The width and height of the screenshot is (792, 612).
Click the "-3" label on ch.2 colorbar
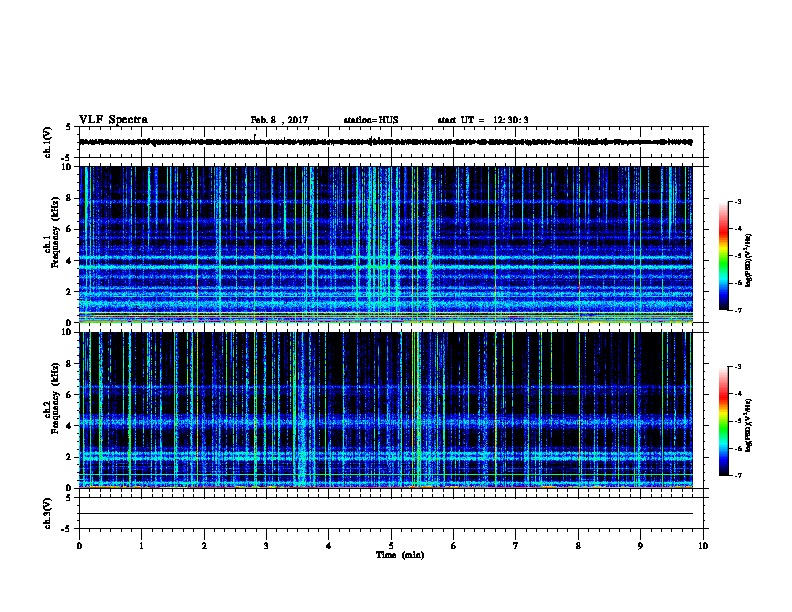737,367
